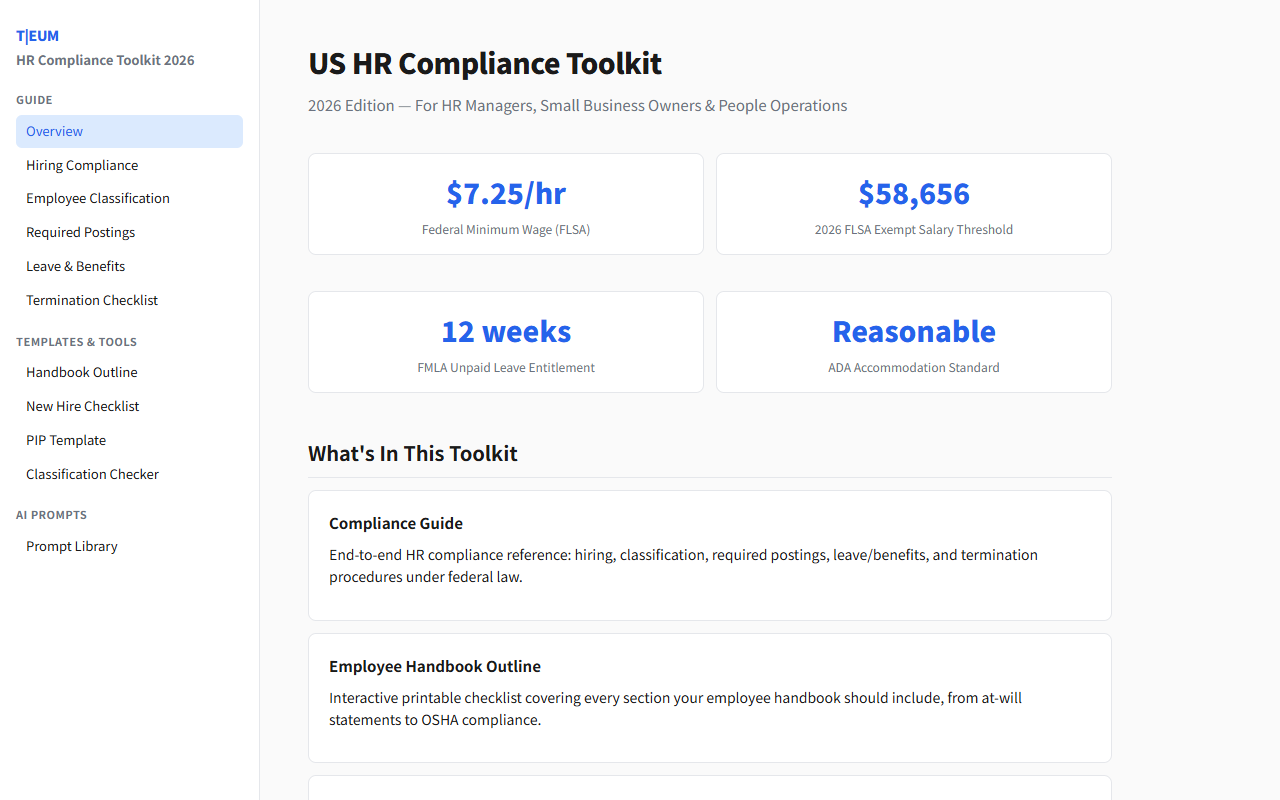Open Handbook Outline template
This screenshot has width=1280, height=800.
tap(82, 372)
